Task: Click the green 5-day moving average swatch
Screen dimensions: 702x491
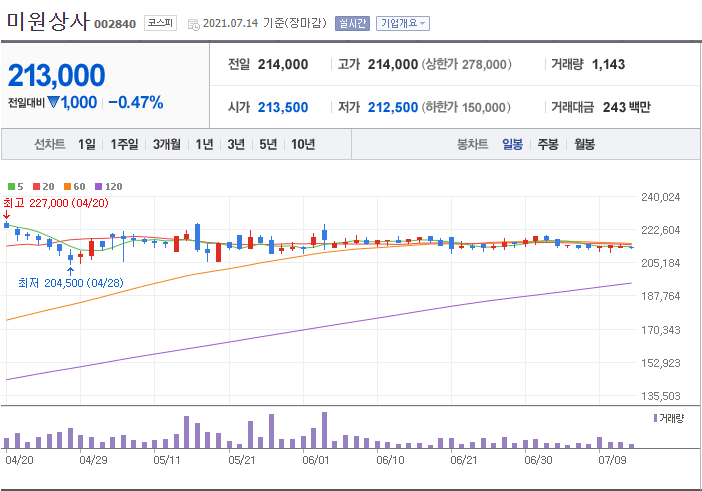Action: click(12, 186)
